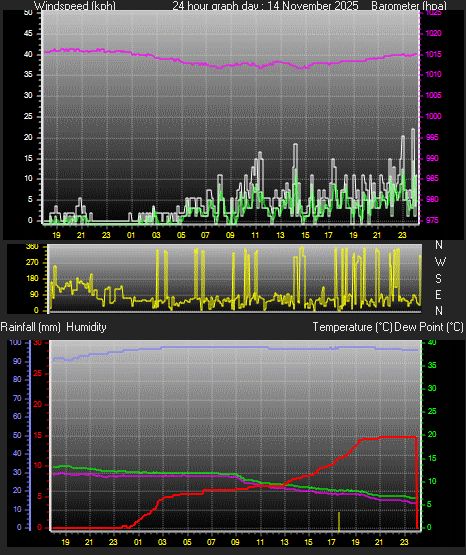Click the 1005 value on barometer axis
The image size is (466, 555).
click(x=433, y=95)
